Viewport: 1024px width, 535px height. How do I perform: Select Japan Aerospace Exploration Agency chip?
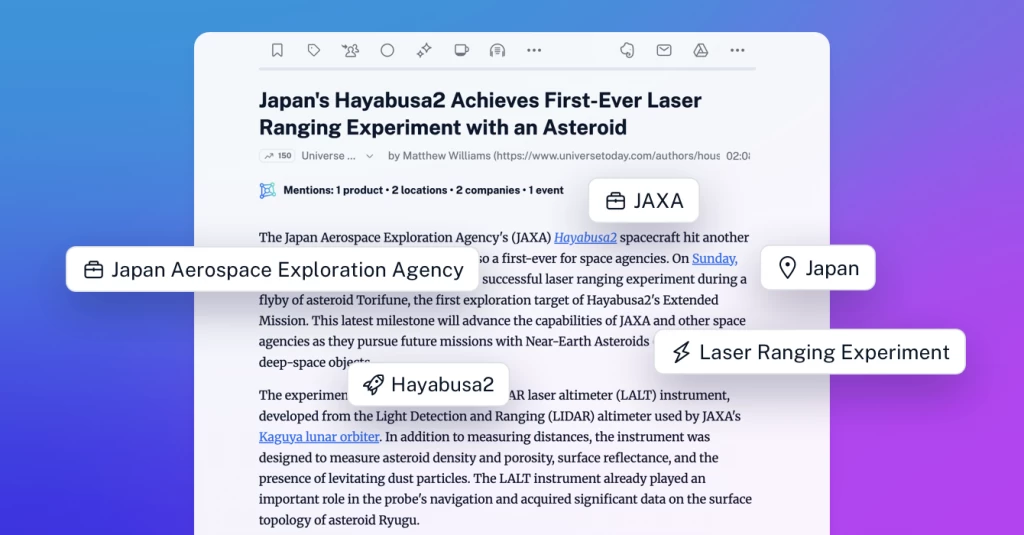point(272,269)
